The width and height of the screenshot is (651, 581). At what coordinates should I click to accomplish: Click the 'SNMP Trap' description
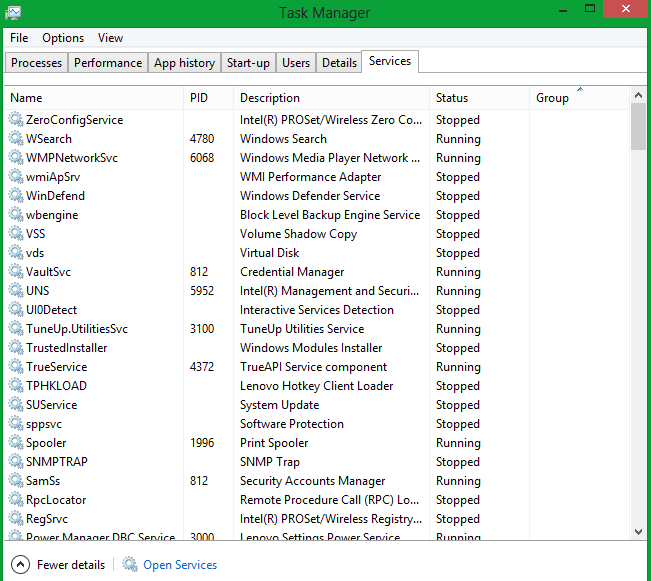coord(269,462)
